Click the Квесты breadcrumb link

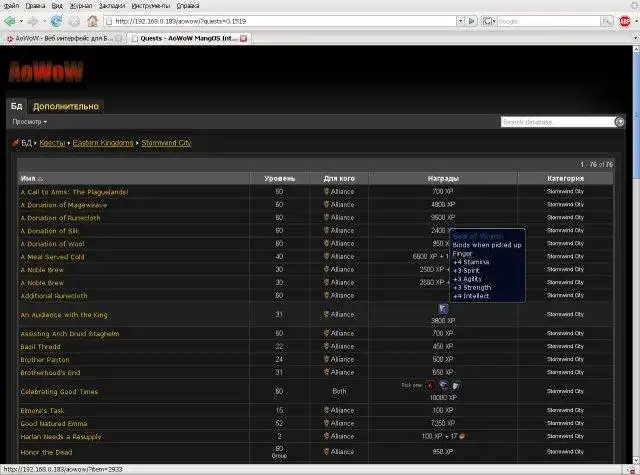click(x=52, y=143)
